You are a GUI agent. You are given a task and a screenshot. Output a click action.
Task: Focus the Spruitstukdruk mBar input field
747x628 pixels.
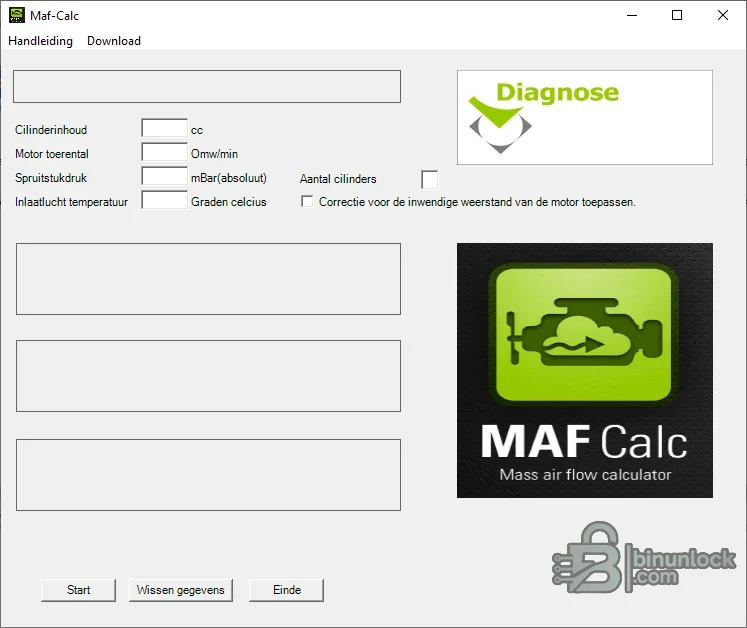[x=164, y=176]
